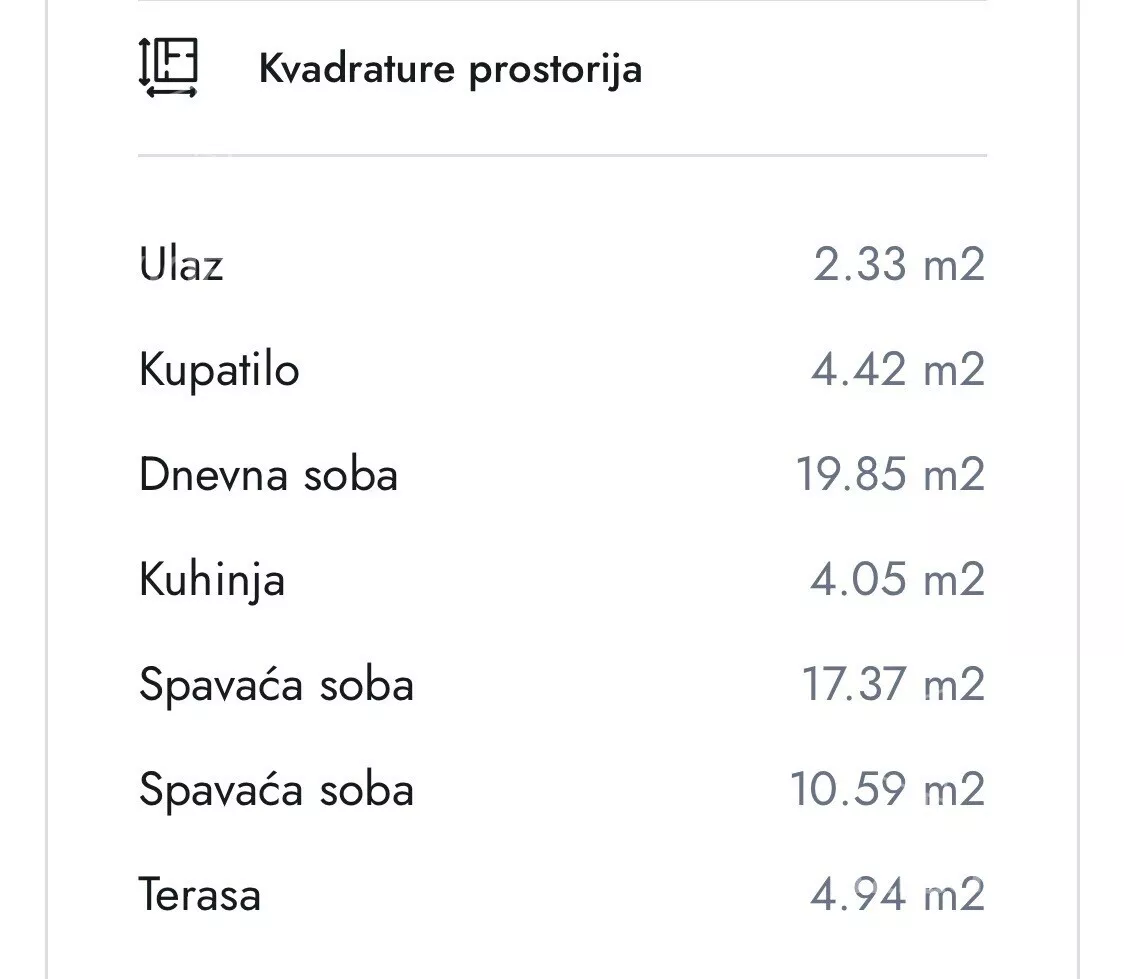
Task: Click the 4.05 m2 value for Kuhinja
Action: click(x=898, y=579)
